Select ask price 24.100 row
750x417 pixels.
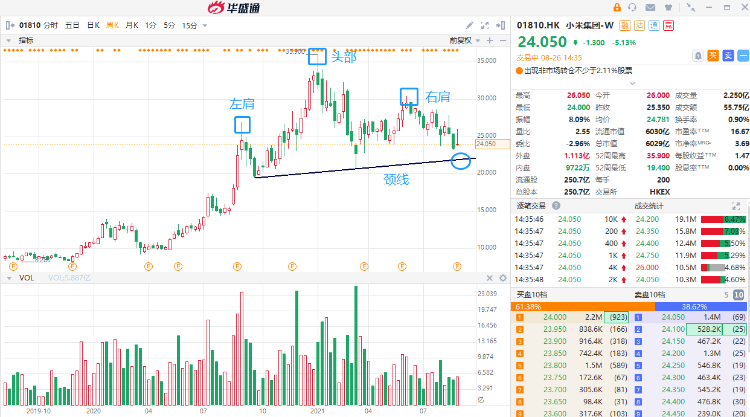point(690,329)
